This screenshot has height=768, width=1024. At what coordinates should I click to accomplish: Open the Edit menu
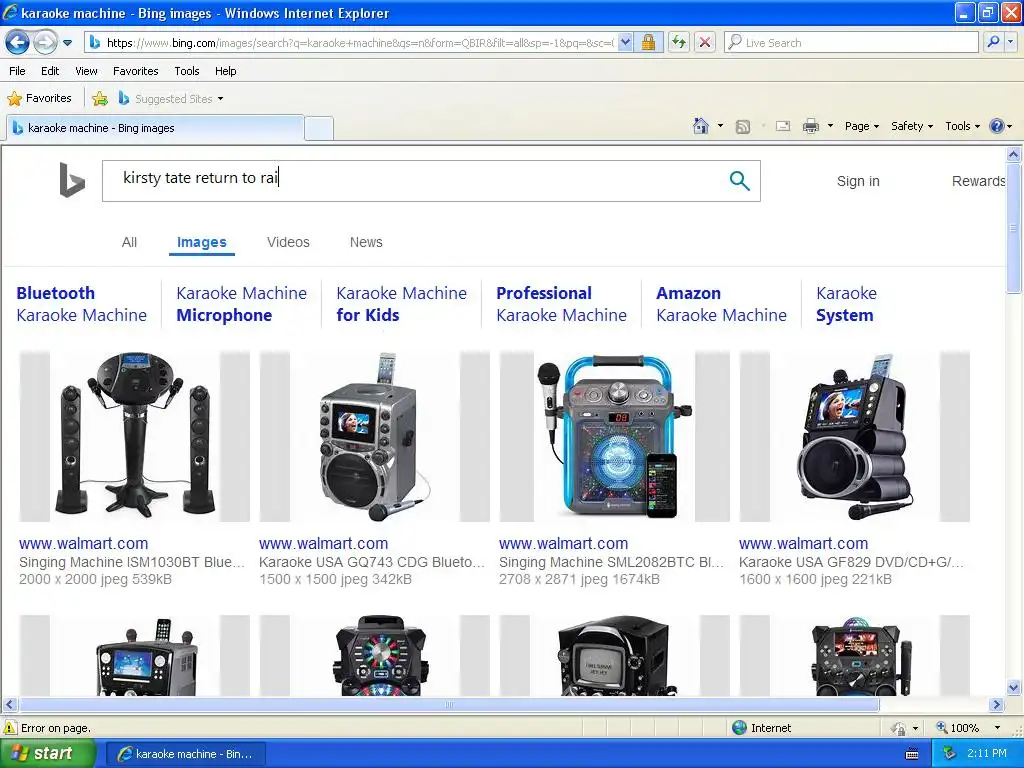[x=50, y=71]
